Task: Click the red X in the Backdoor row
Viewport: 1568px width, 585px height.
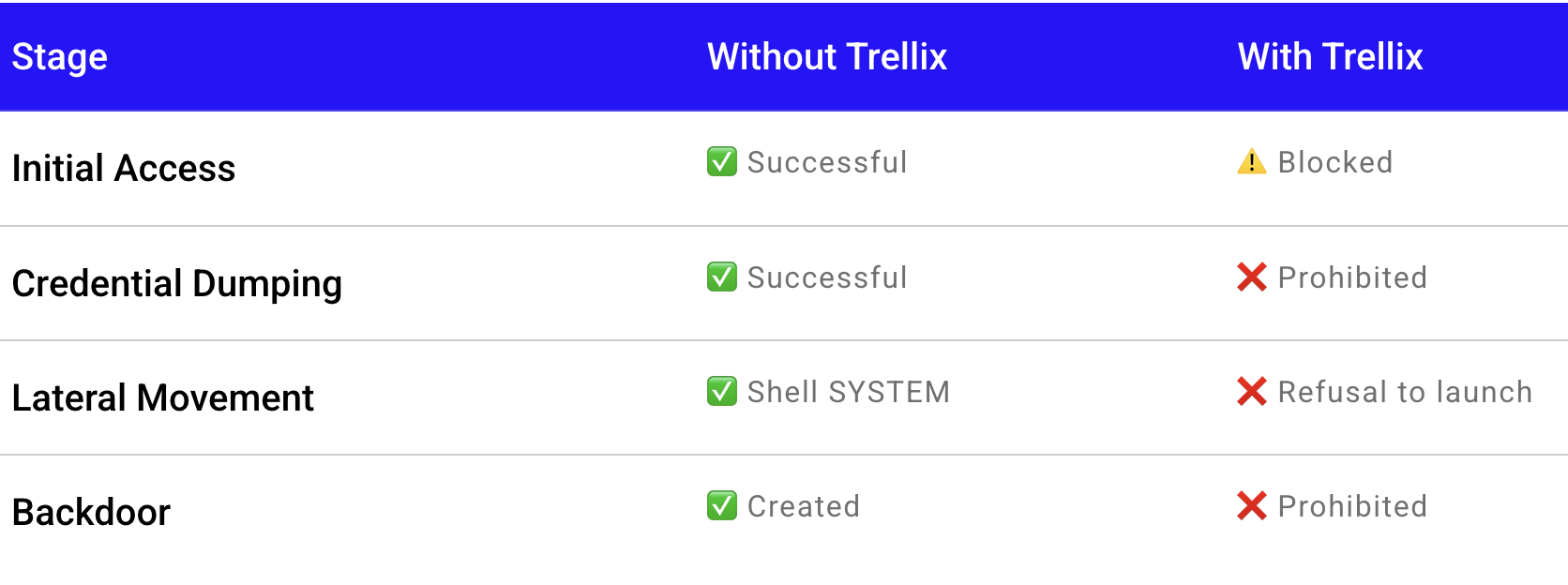Action: (x=1252, y=505)
